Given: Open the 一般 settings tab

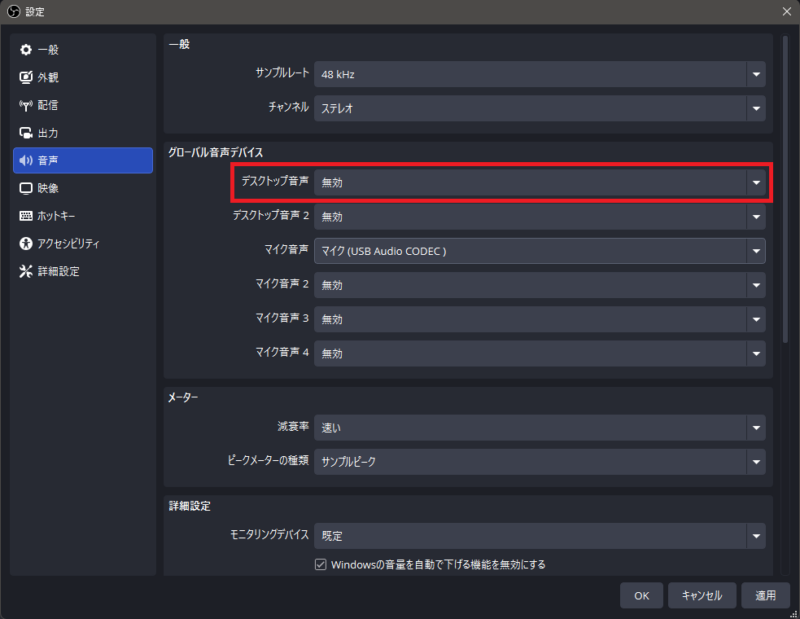Looking at the screenshot, I should [83, 49].
